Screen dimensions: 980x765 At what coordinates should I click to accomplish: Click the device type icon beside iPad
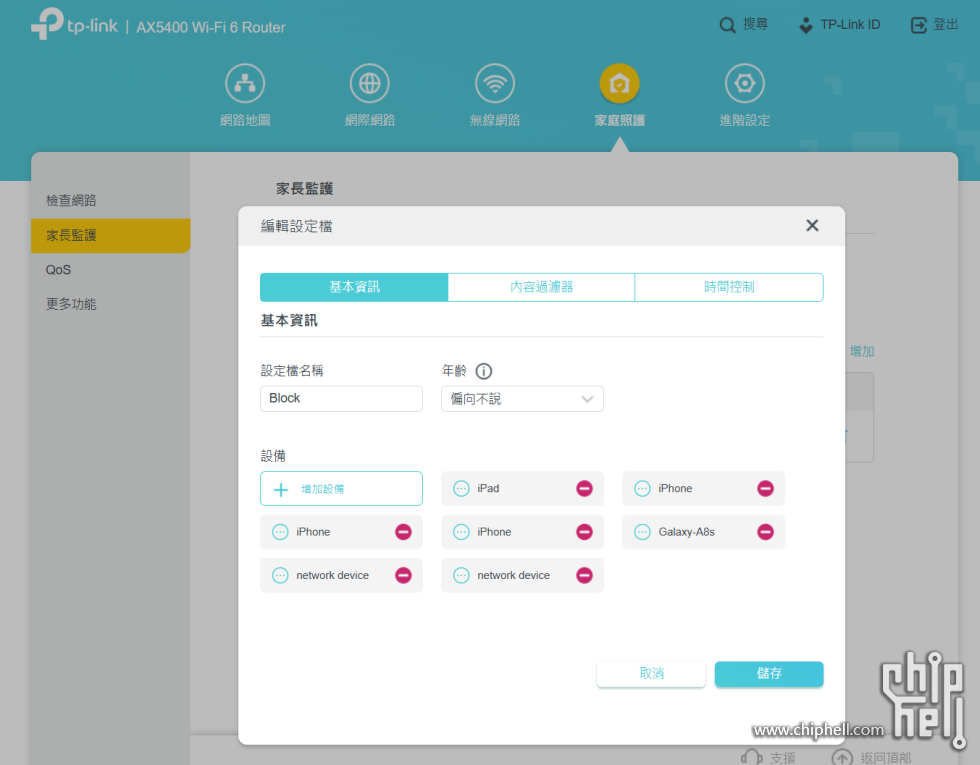click(x=461, y=489)
